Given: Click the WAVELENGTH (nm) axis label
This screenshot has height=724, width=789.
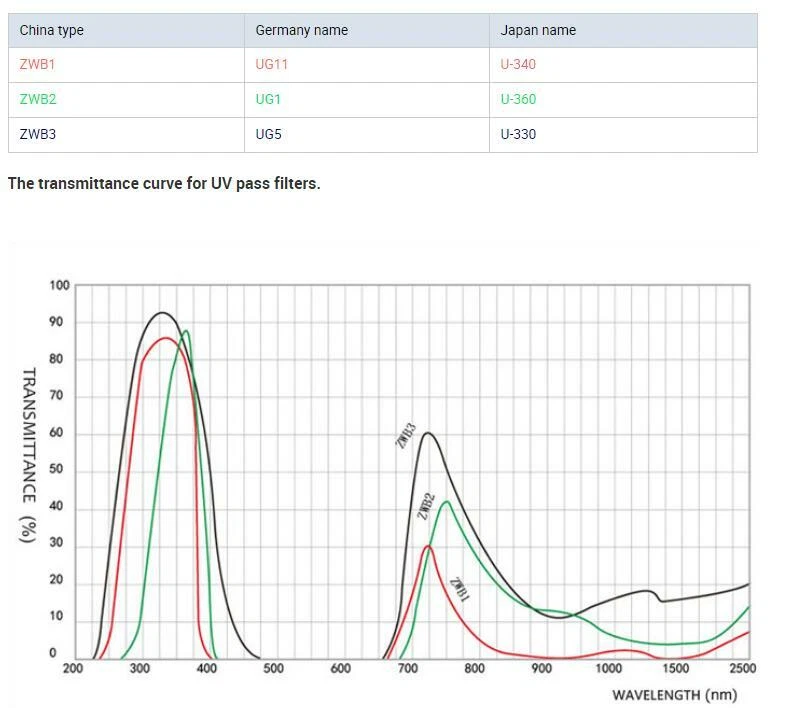Looking at the screenshot, I should [x=674, y=695].
